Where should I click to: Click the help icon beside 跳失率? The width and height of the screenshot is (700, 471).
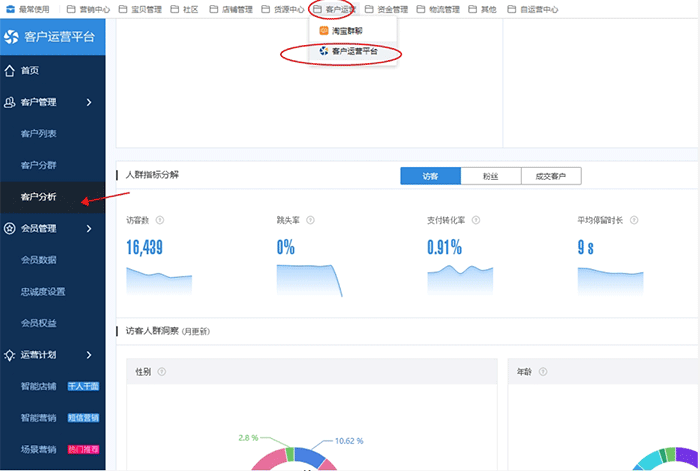[x=307, y=221]
